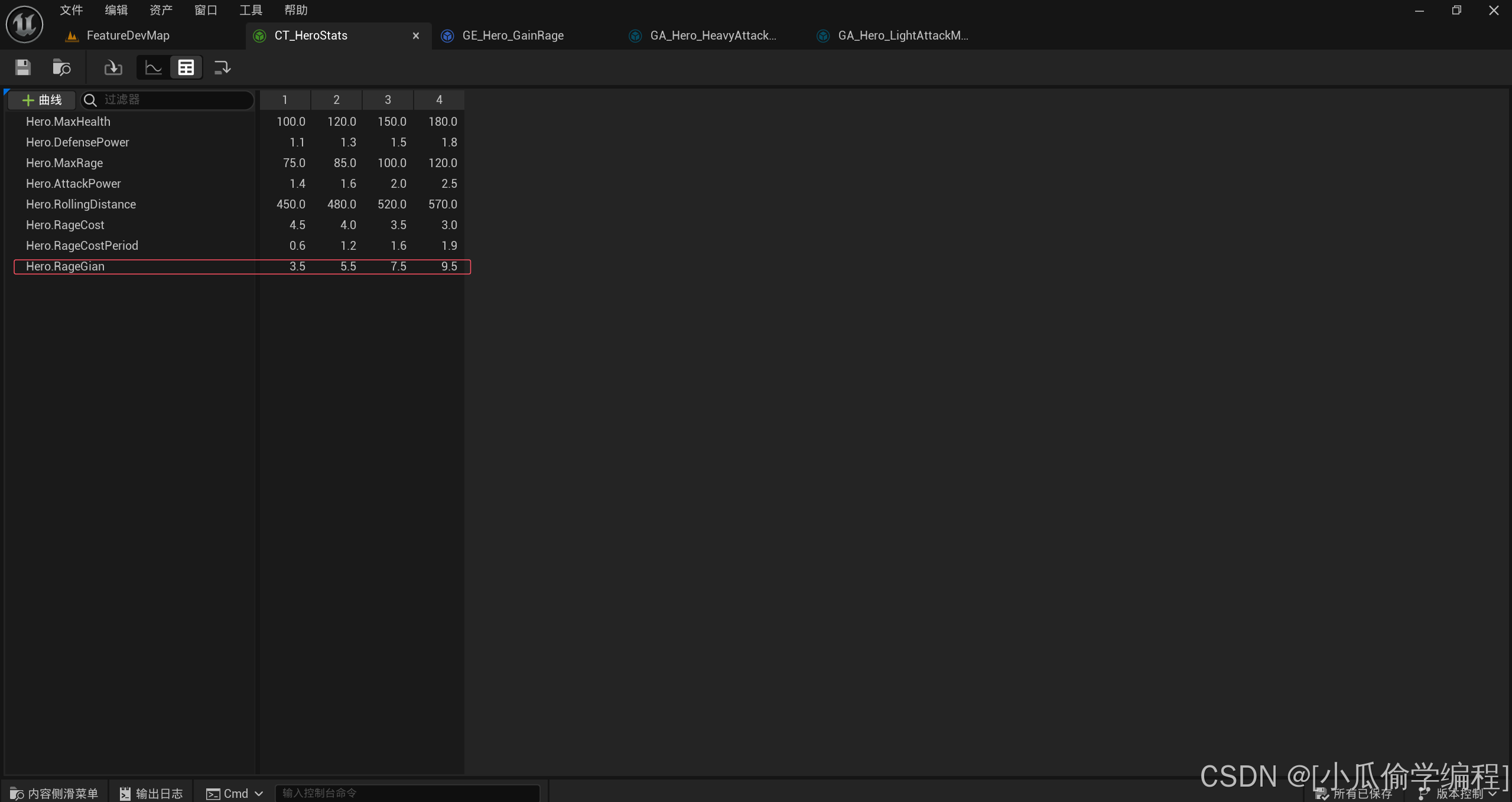Switch to the FeatureDevMap tab

coord(128,35)
